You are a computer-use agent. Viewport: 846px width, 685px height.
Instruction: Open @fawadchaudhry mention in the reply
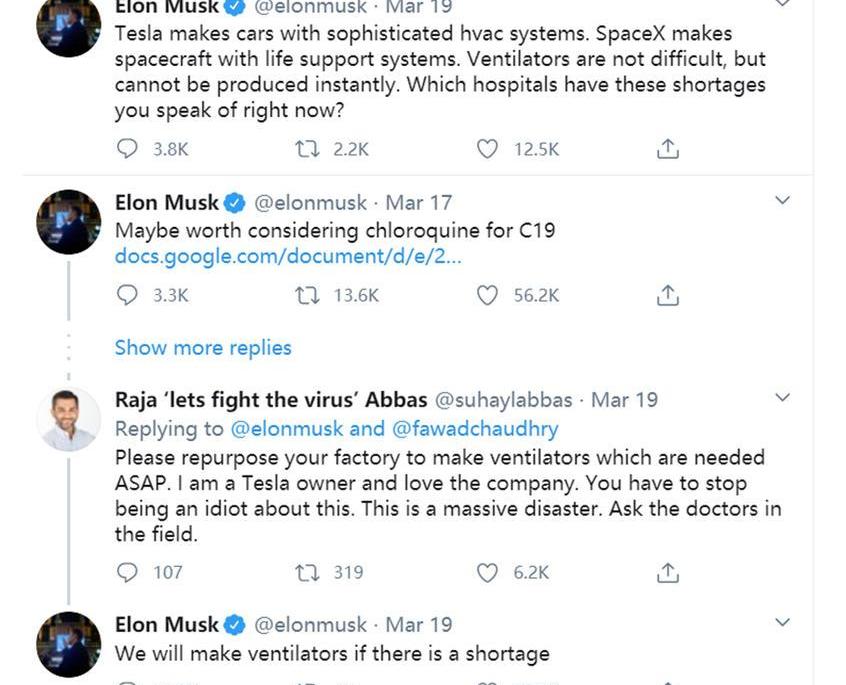(475, 429)
